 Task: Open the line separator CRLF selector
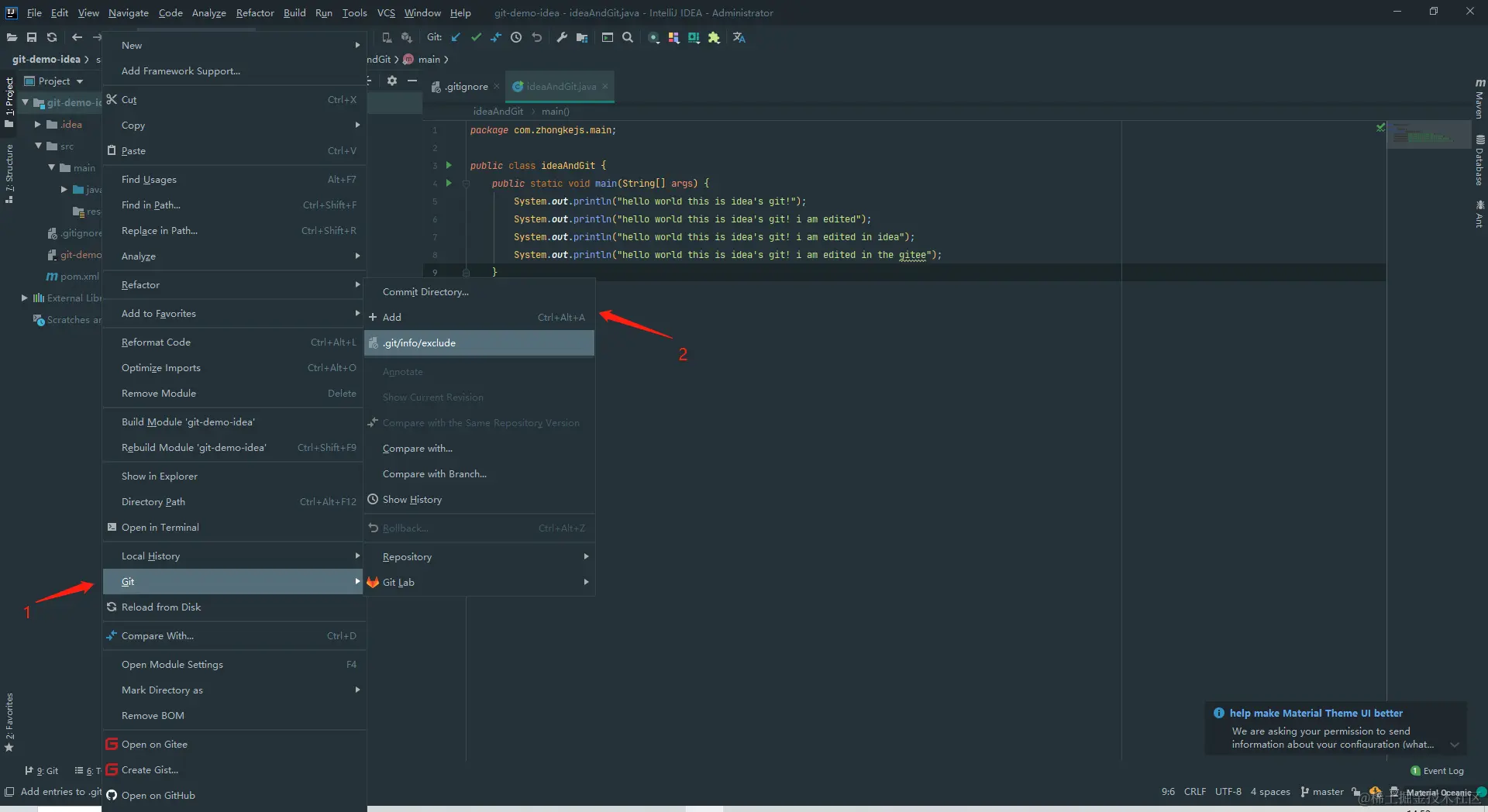click(x=1195, y=792)
